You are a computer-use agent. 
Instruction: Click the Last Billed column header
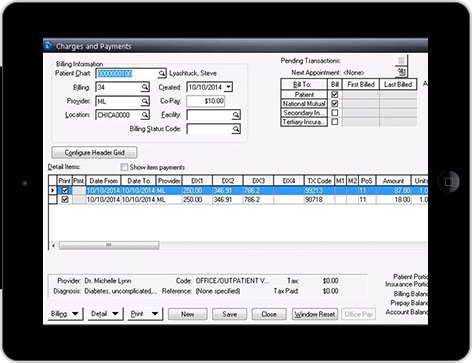pos(398,84)
